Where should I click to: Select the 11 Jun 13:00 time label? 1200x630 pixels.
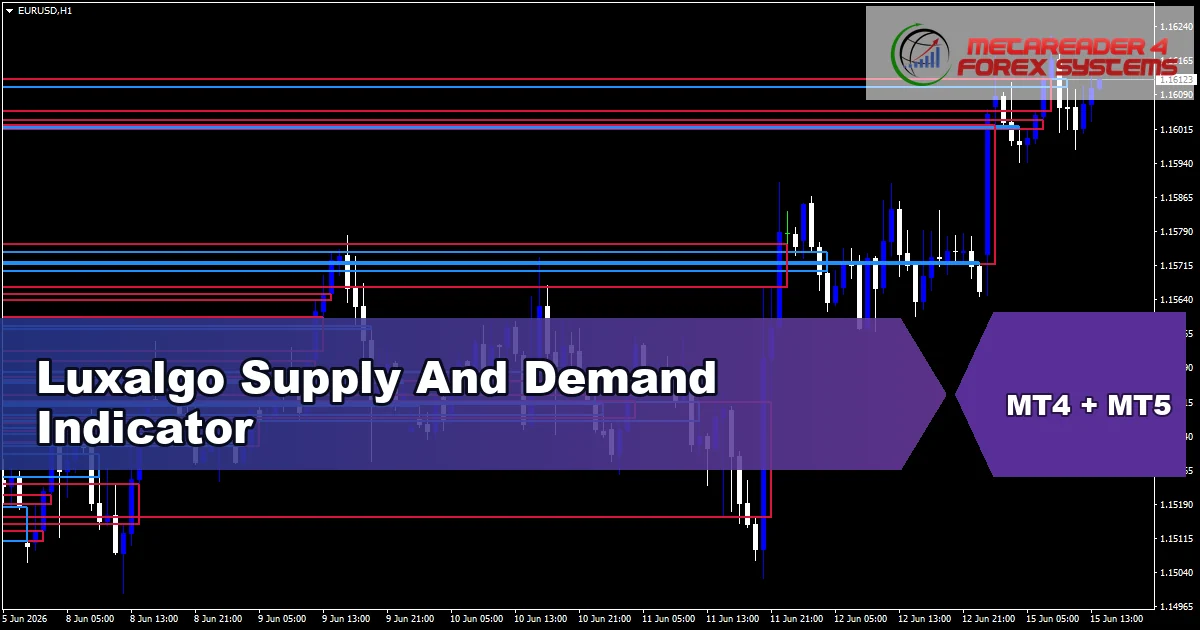(731, 618)
